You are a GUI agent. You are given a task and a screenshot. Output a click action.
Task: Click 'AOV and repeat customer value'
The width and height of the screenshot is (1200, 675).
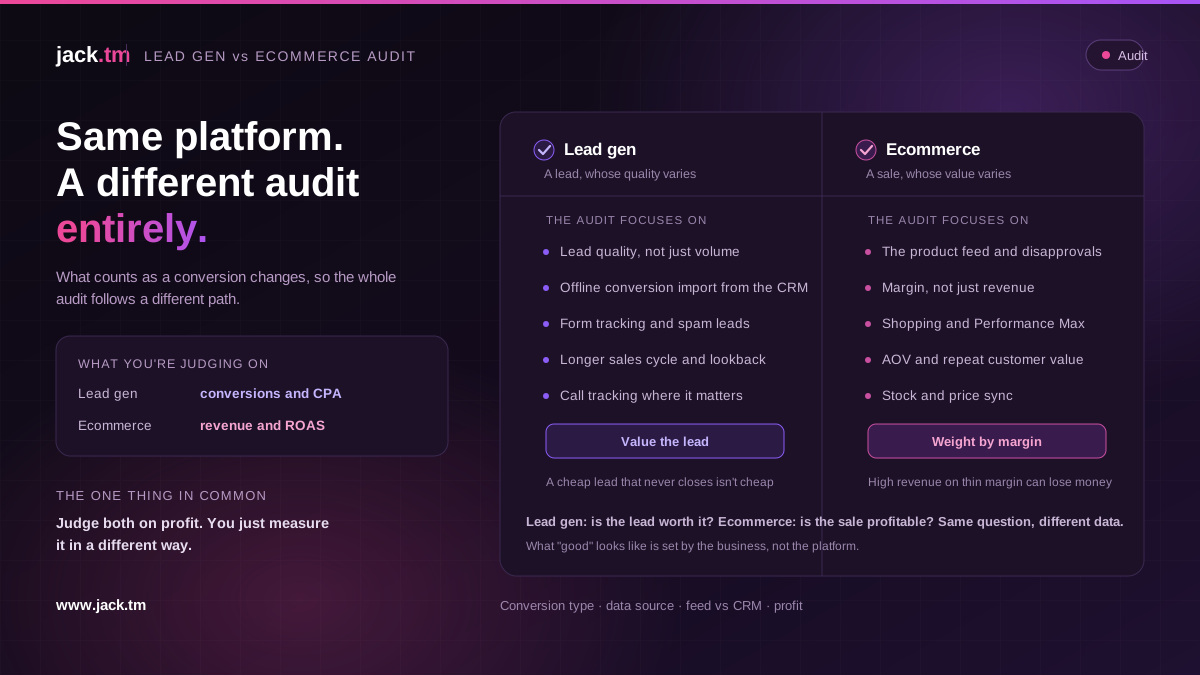[983, 360]
